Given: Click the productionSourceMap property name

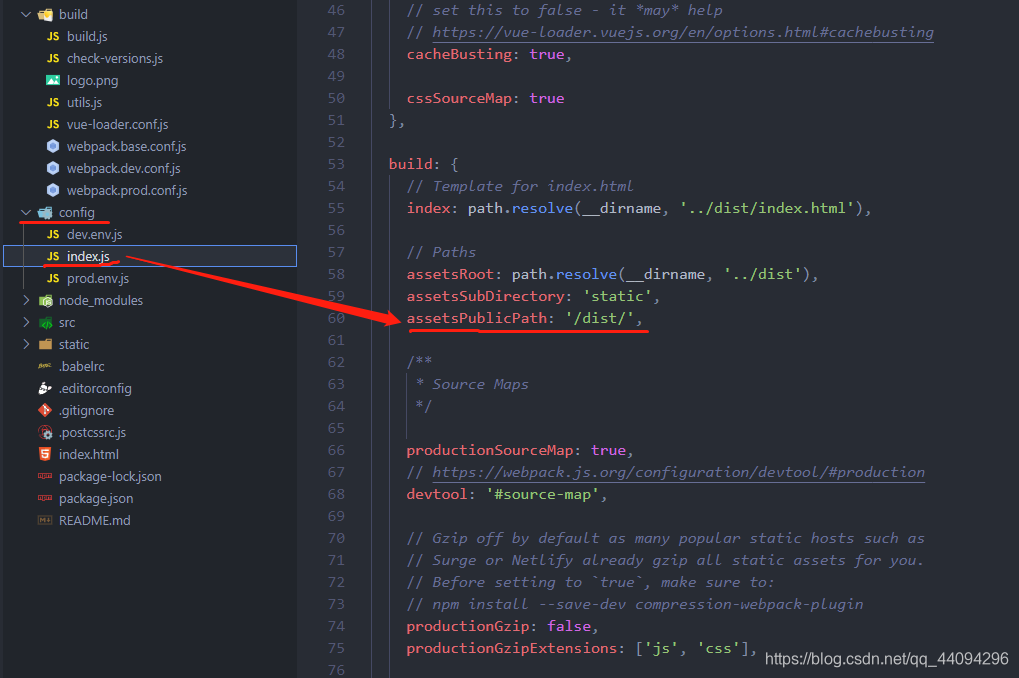Looking at the screenshot, I should (x=490, y=450).
